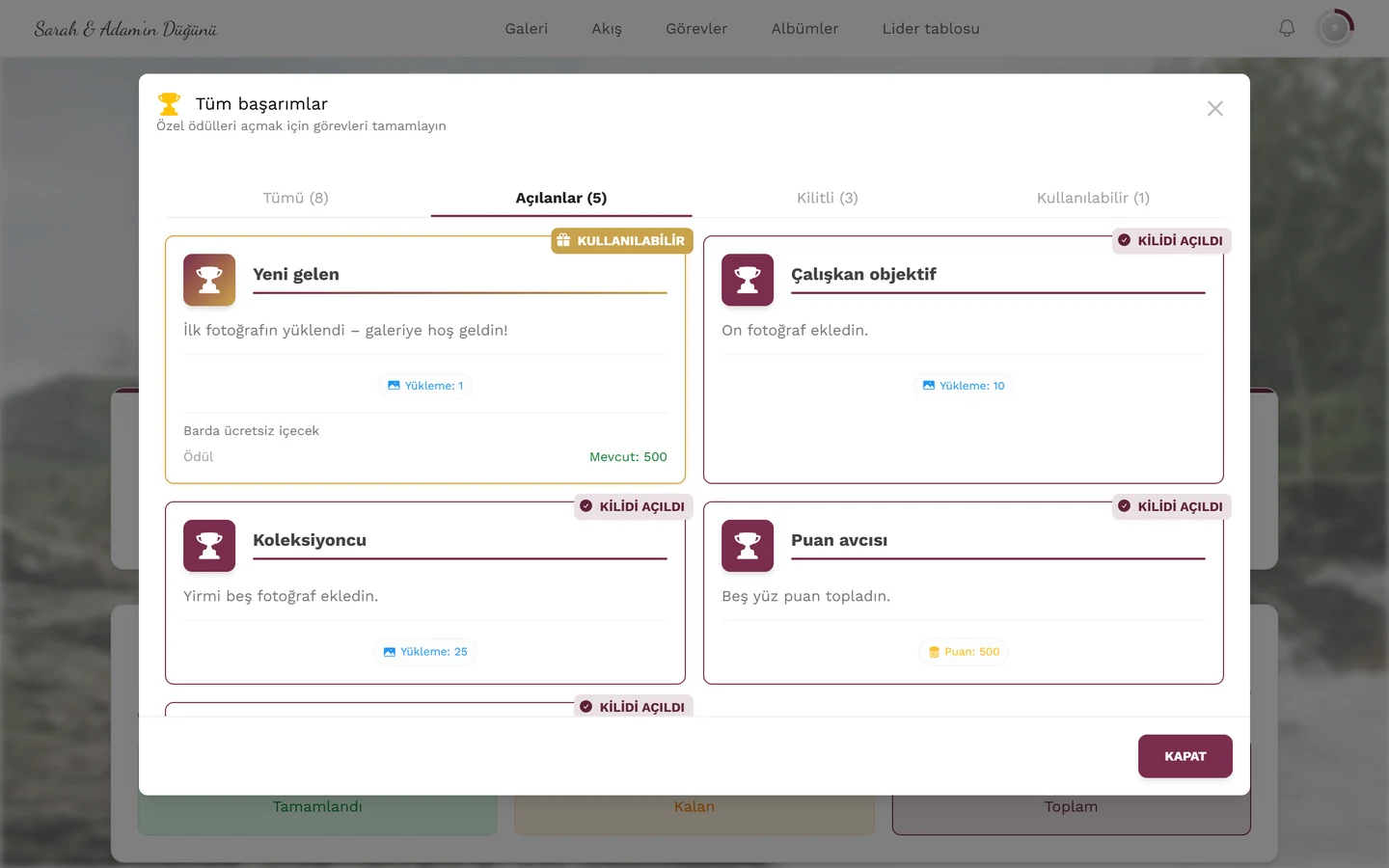This screenshot has height=868, width=1389.
Task: View the Lider tablosu page
Action: pos(931,29)
